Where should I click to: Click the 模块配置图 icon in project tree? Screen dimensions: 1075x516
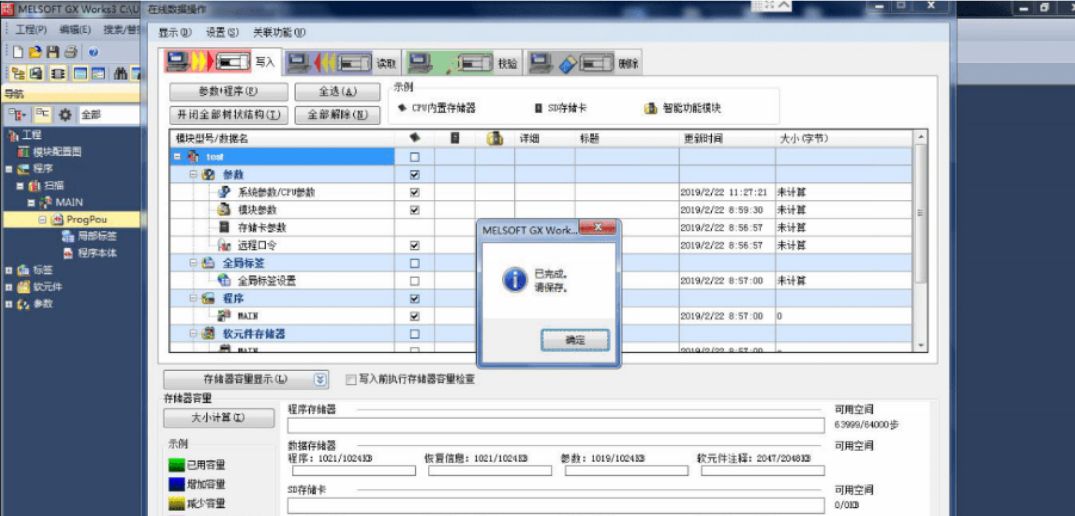pos(23,151)
